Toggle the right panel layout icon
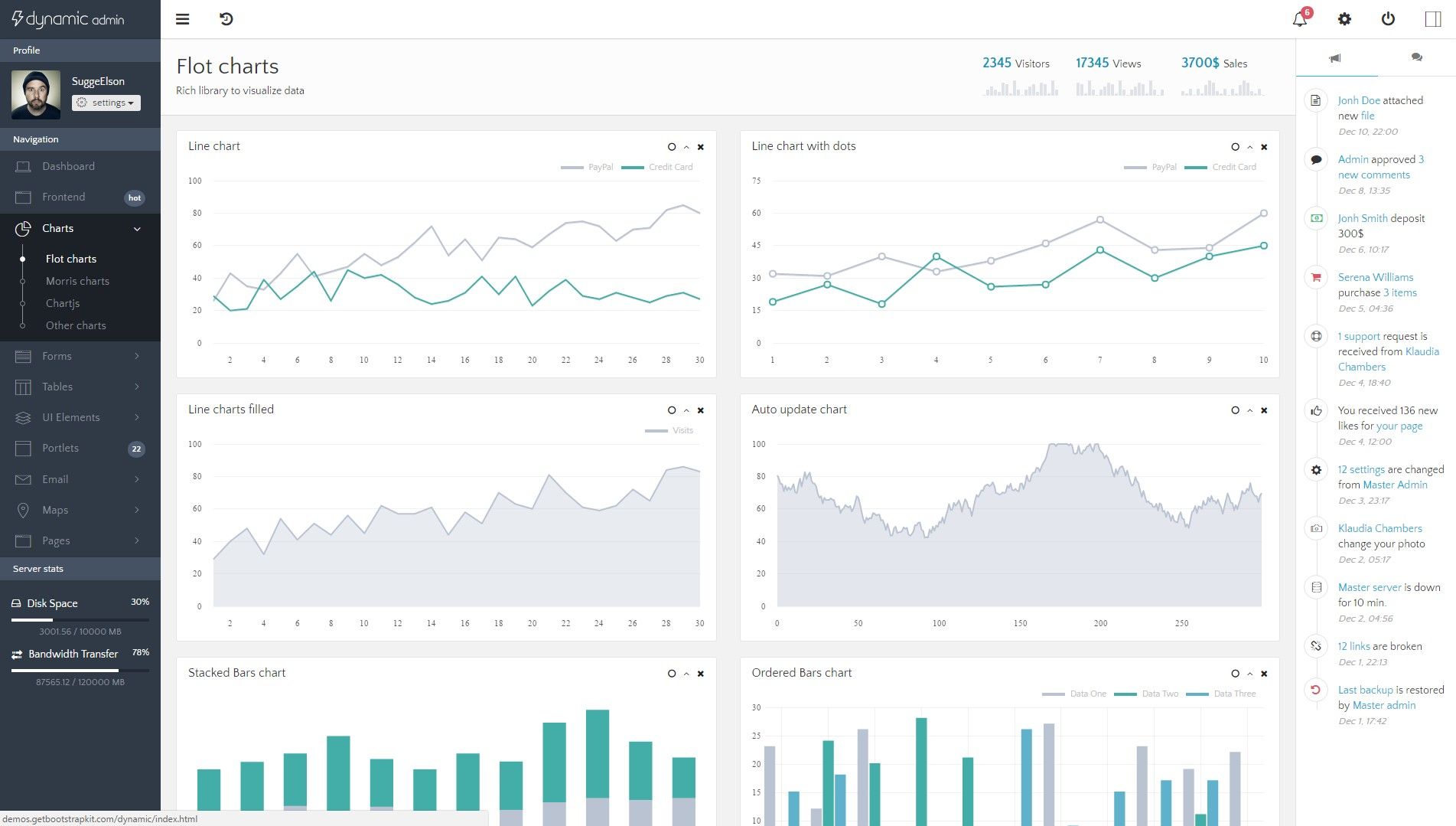Viewport: 1456px width, 826px height. 1433,19
